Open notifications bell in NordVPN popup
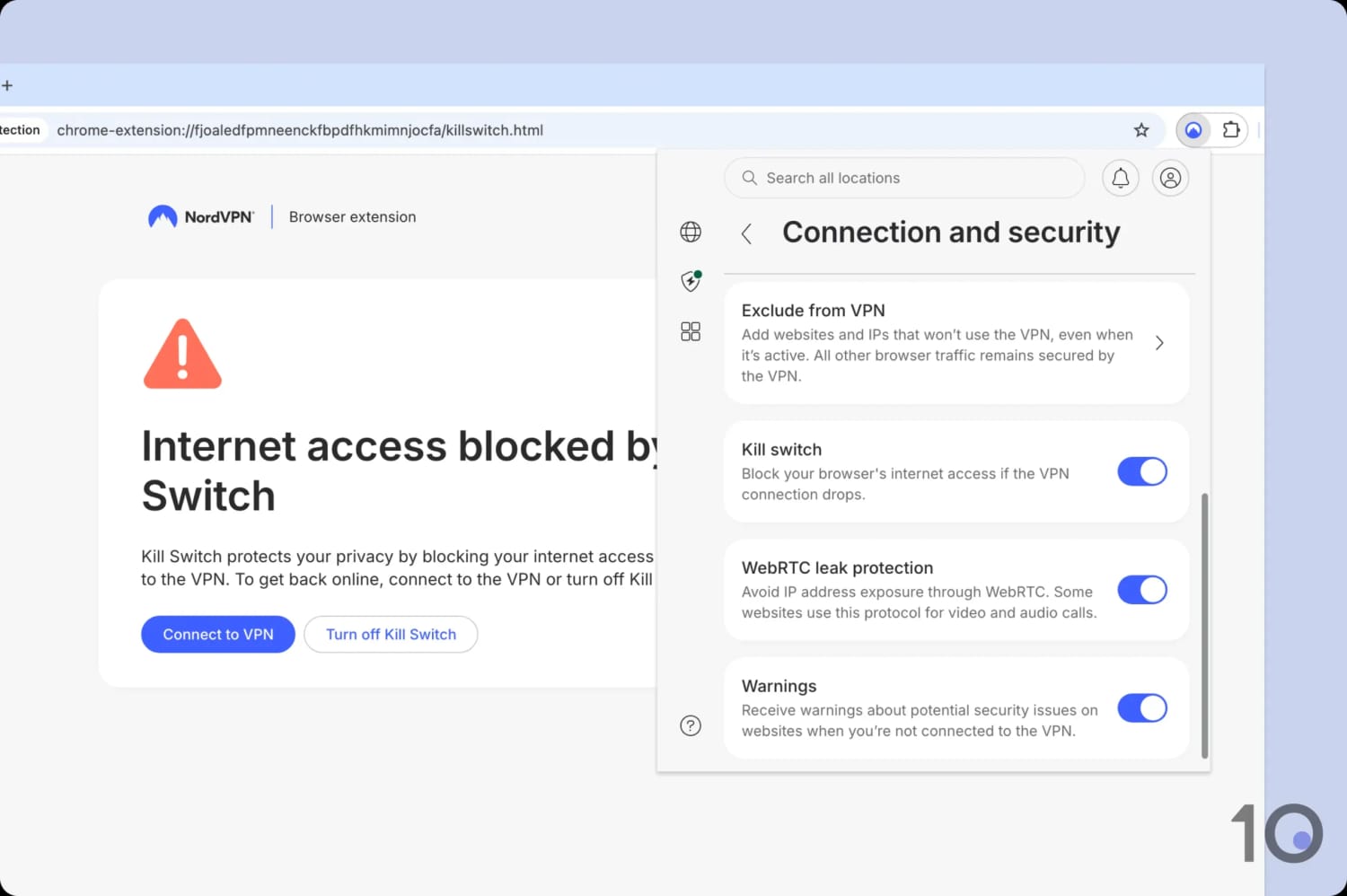 tap(1120, 178)
